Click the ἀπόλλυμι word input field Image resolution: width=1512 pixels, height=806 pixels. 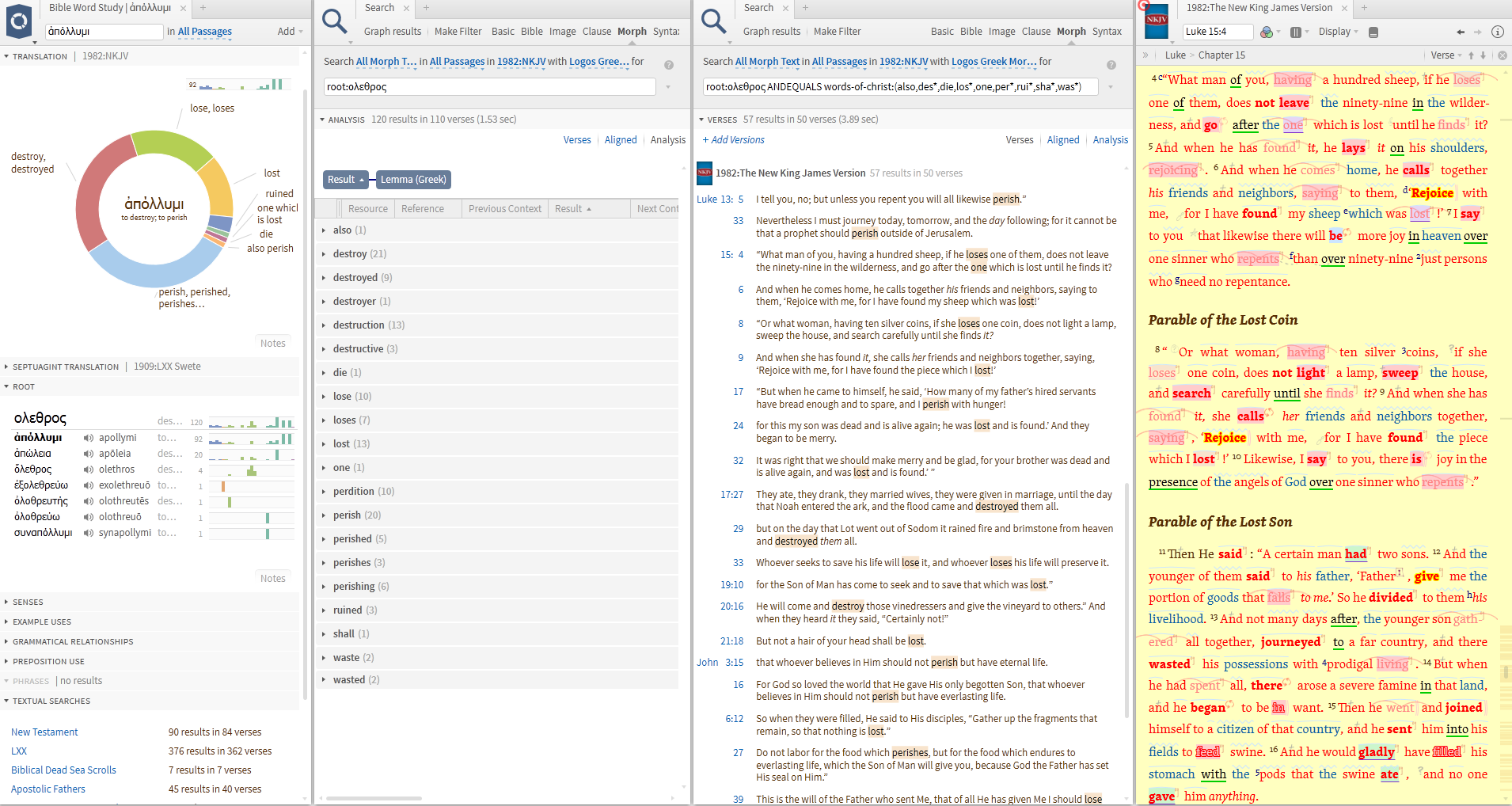[x=104, y=32]
